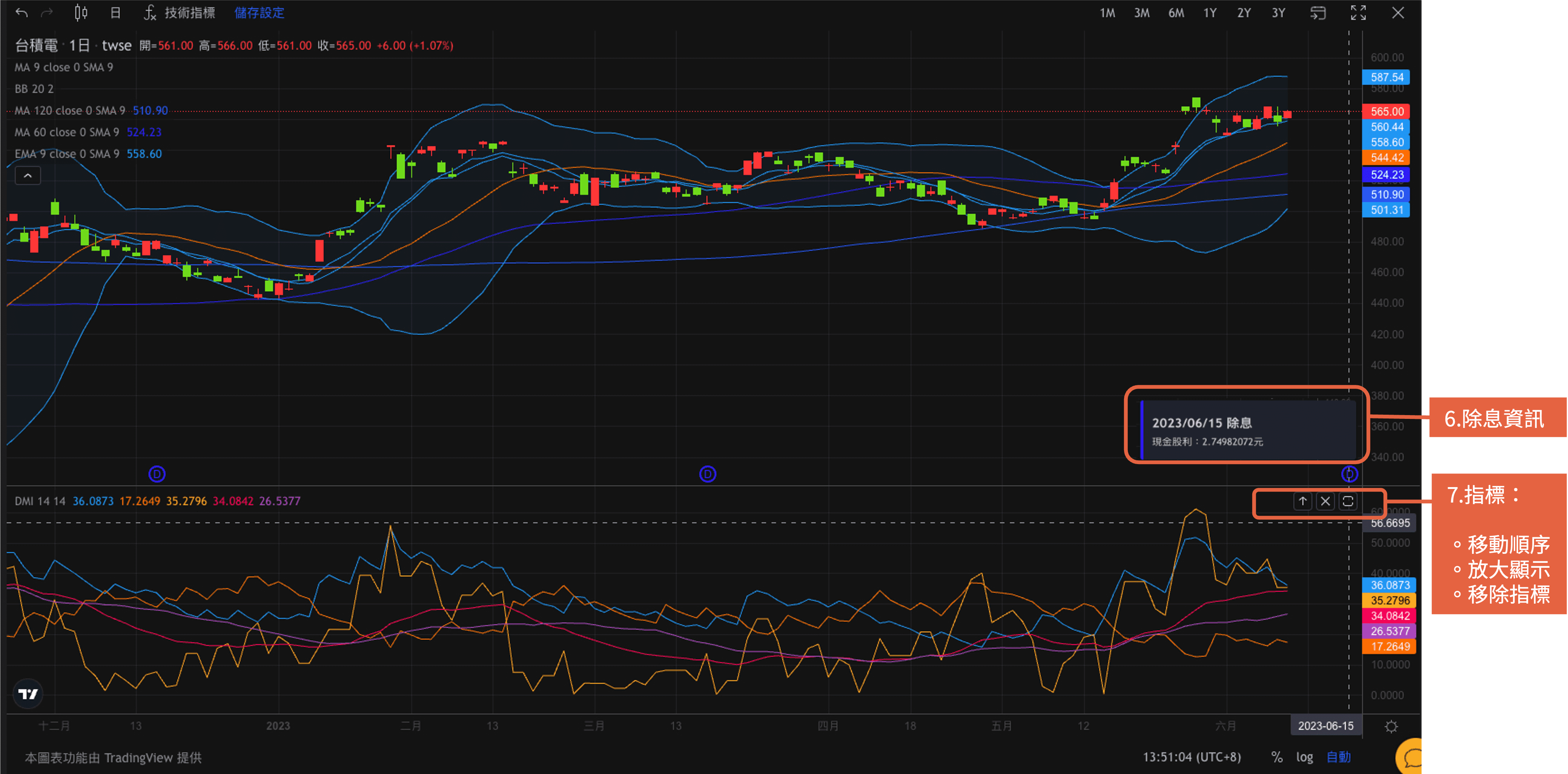1568x774 pixels.
Task: Open the 日 interval selector
Action: [116, 12]
